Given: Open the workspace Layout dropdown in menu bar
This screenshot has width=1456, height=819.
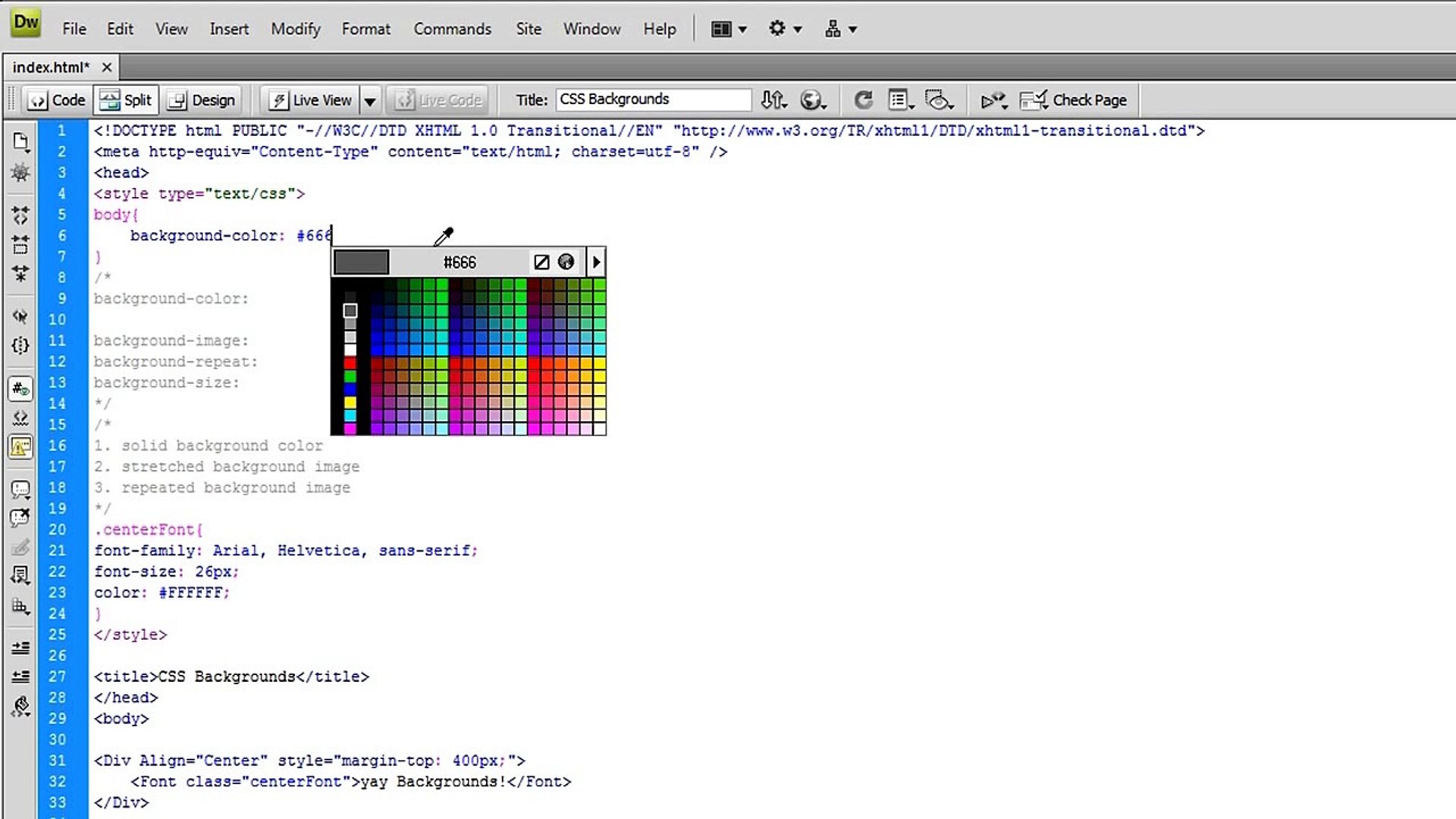Looking at the screenshot, I should pos(729,29).
